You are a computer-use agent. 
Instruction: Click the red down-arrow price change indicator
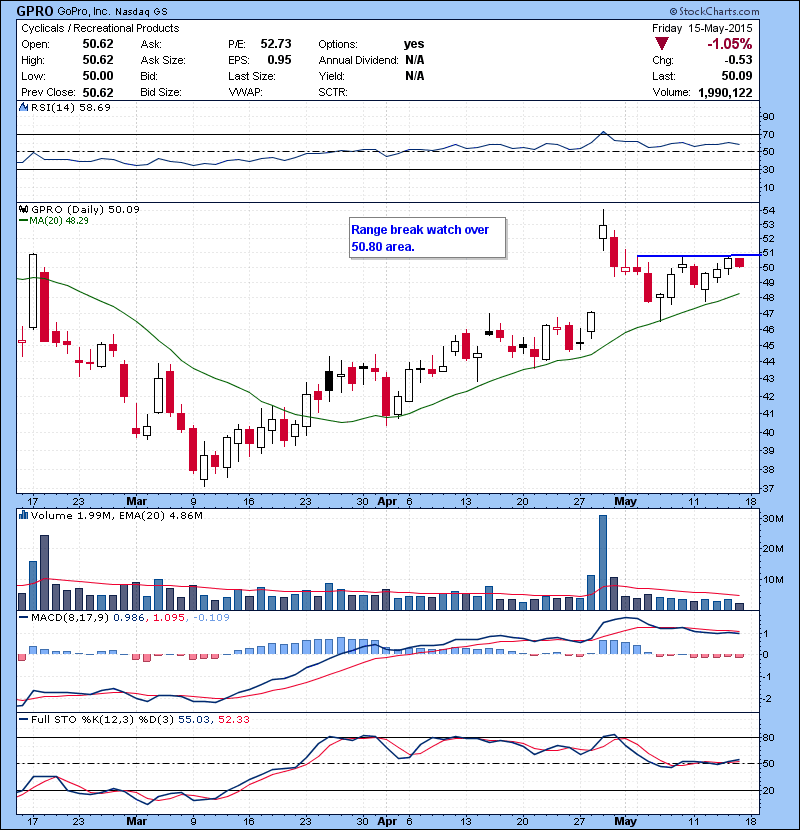click(x=661, y=44)
